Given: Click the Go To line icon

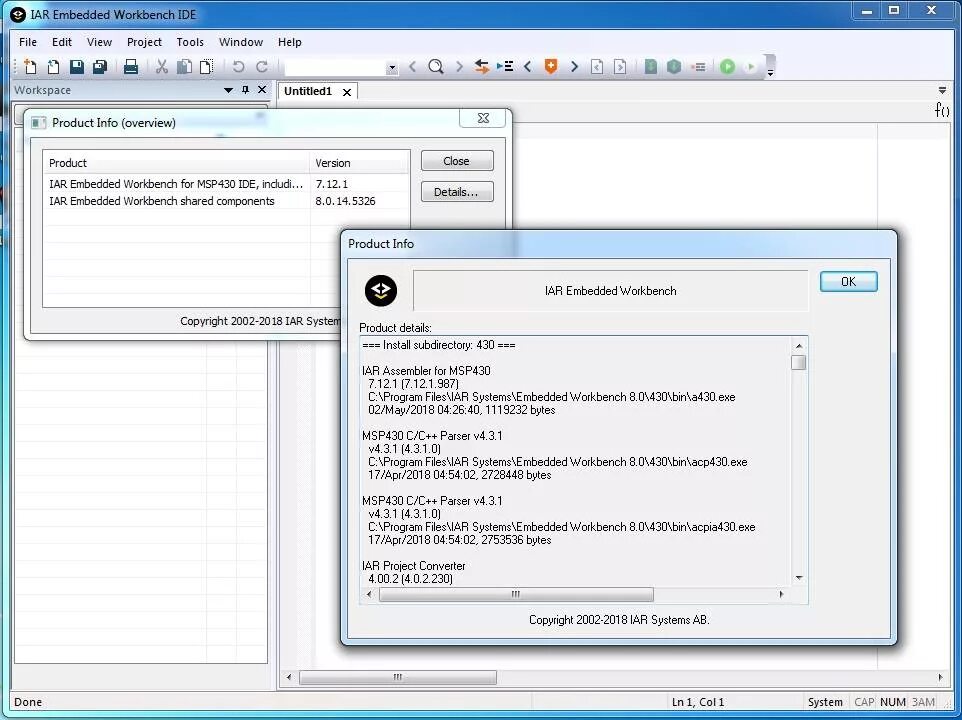Looking at the screenshot, I should (505, 66).
